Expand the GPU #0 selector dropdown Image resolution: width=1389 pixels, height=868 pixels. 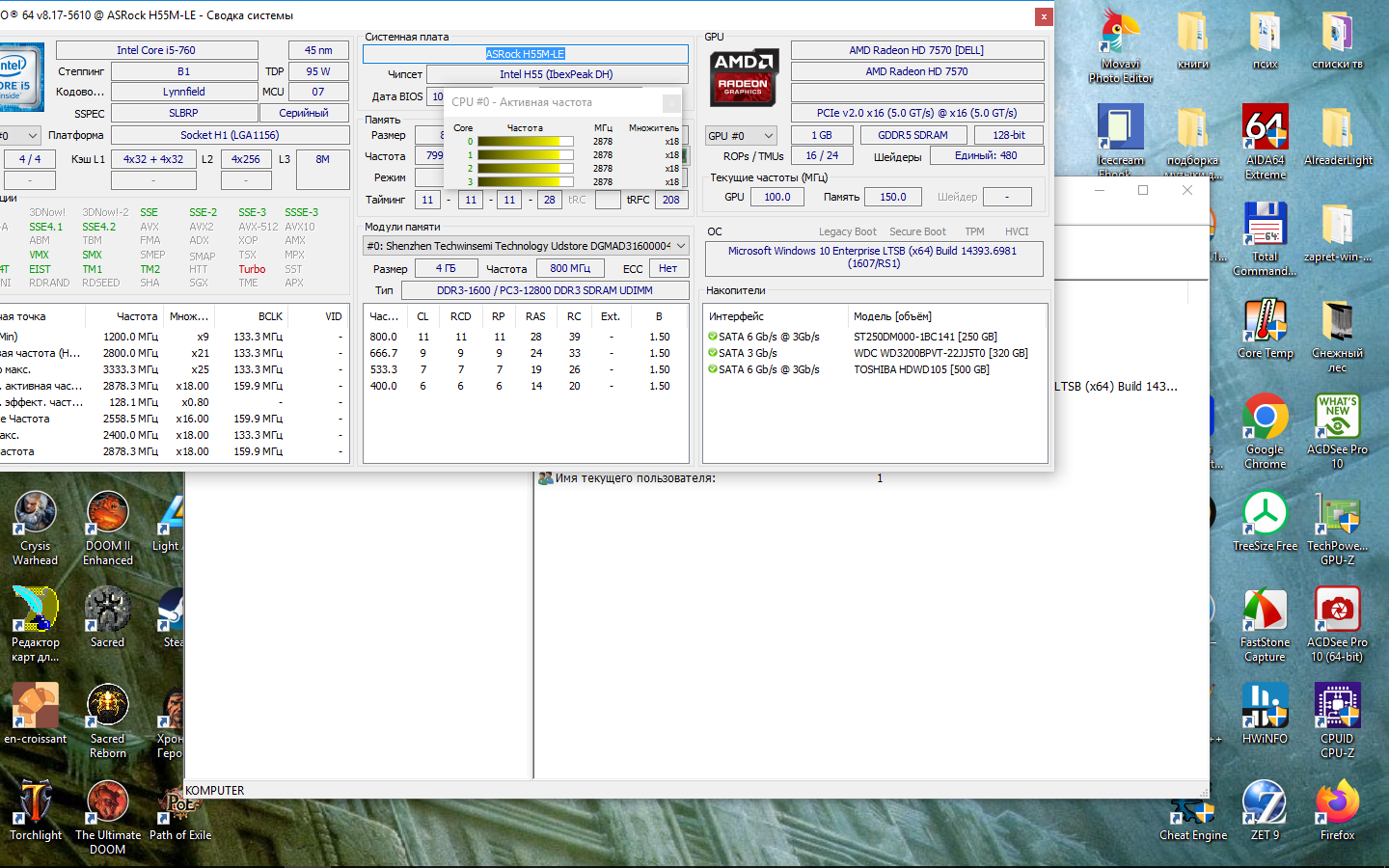(741, 136)
